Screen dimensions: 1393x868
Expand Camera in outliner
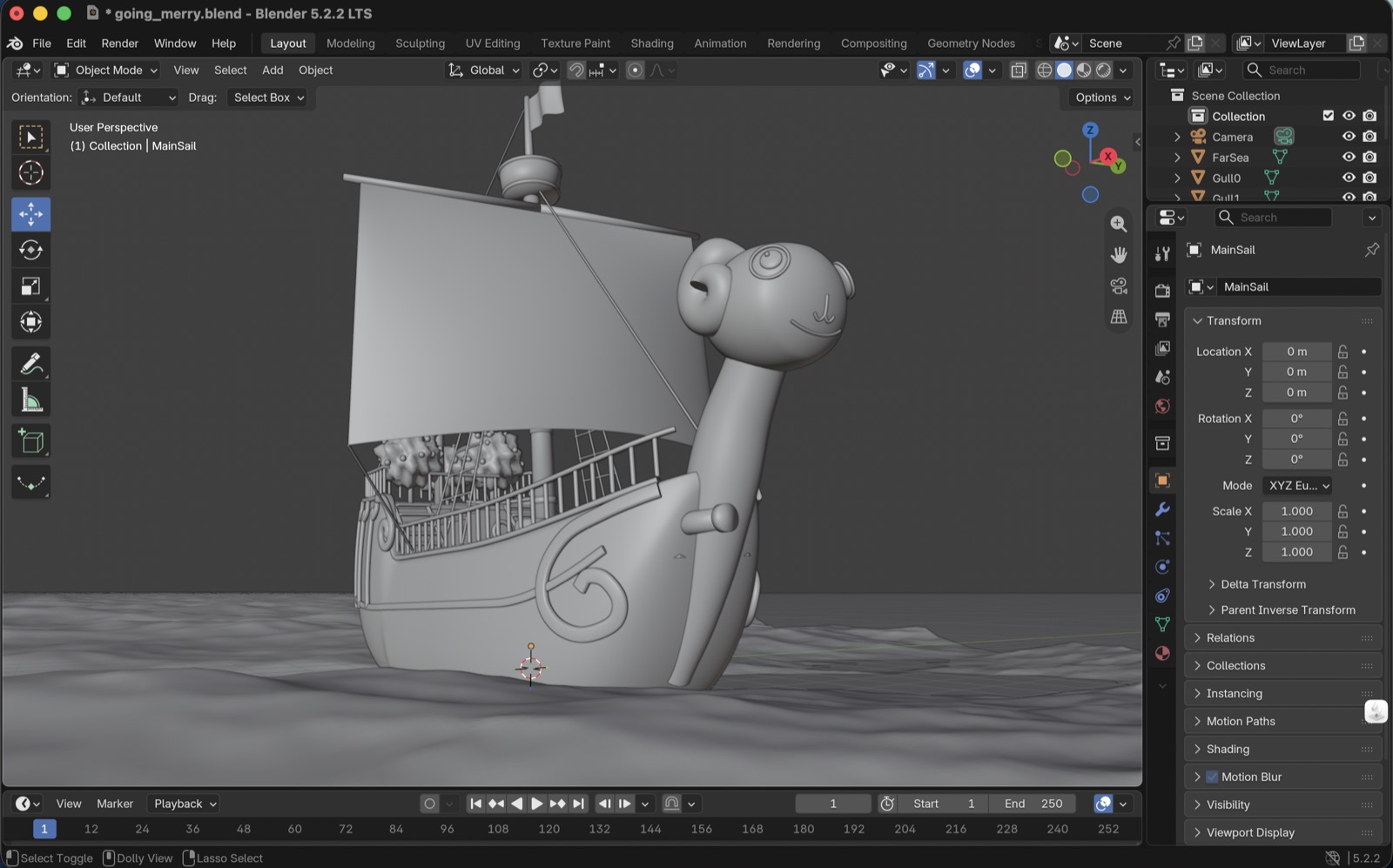(x=1177, y=137)
